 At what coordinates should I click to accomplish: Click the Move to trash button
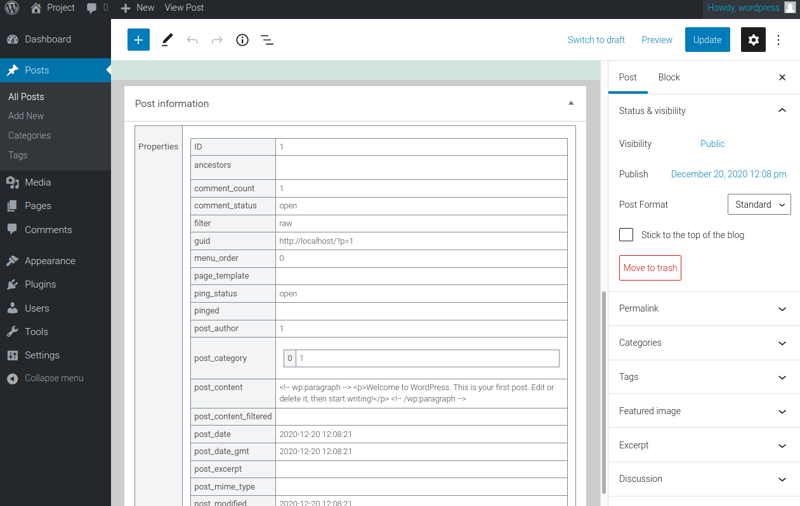650,268
